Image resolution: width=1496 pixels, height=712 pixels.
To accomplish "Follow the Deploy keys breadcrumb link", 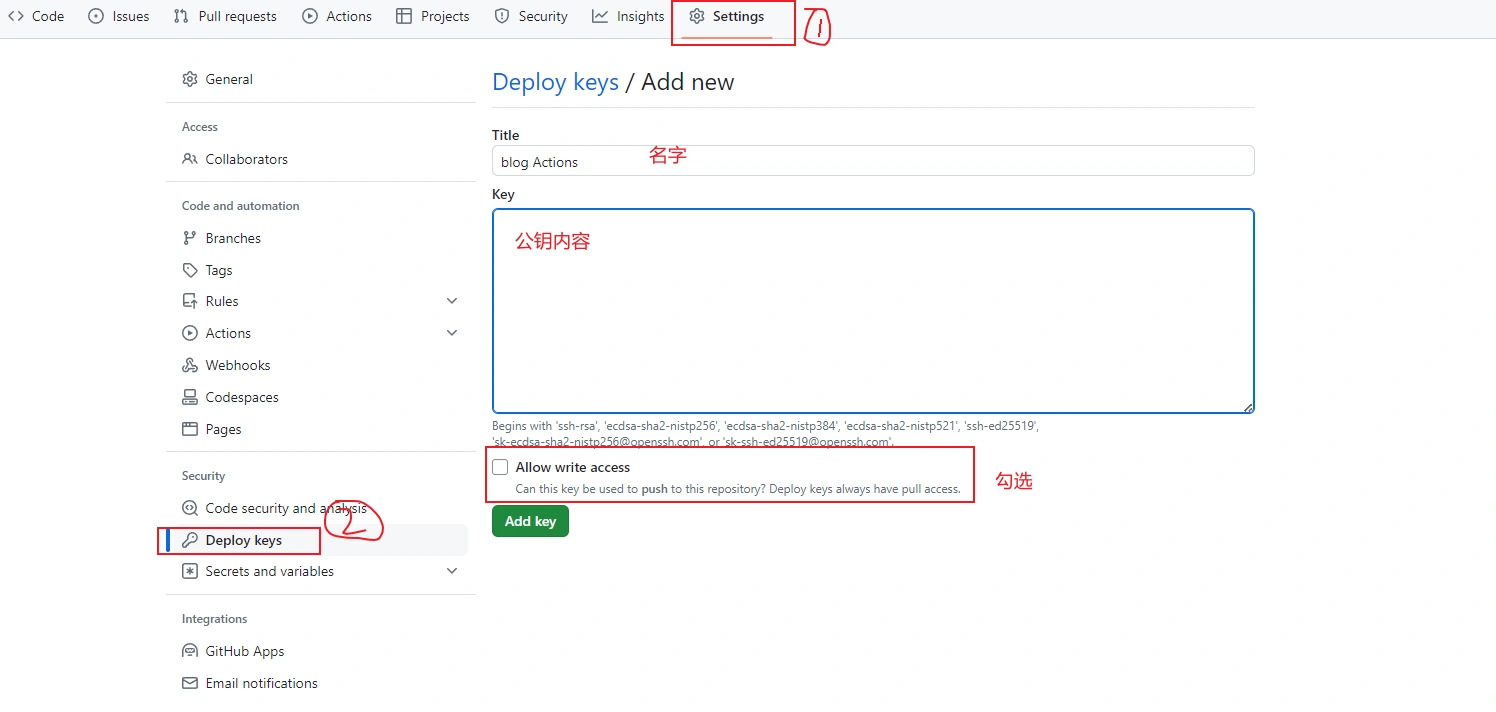I will 555,82.
